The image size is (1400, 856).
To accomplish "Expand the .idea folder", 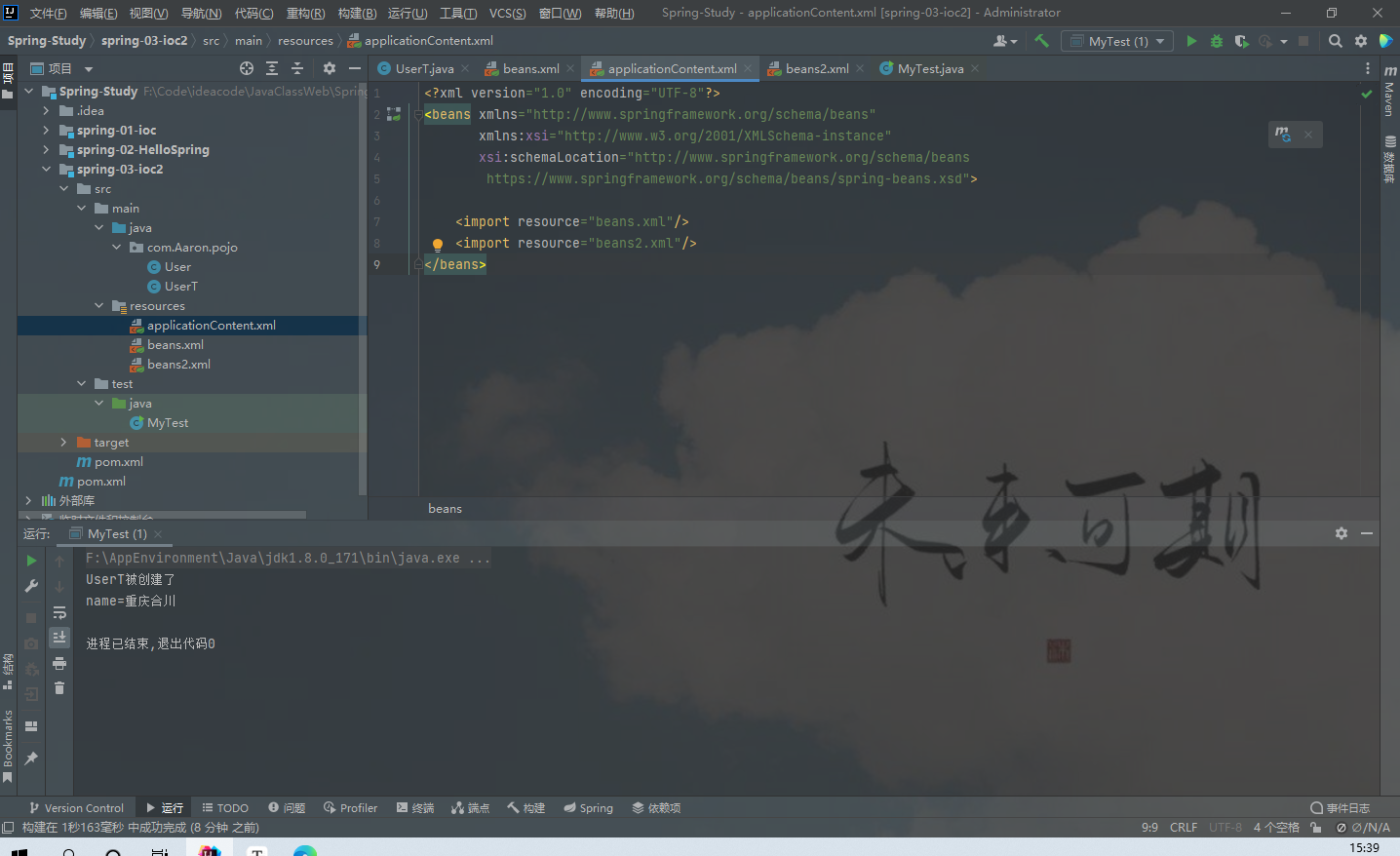I will point(46,111).
